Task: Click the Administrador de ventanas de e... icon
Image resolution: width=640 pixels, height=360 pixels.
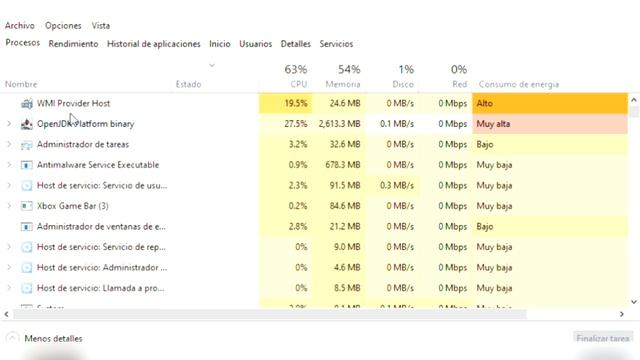Action: coord(27,227)
